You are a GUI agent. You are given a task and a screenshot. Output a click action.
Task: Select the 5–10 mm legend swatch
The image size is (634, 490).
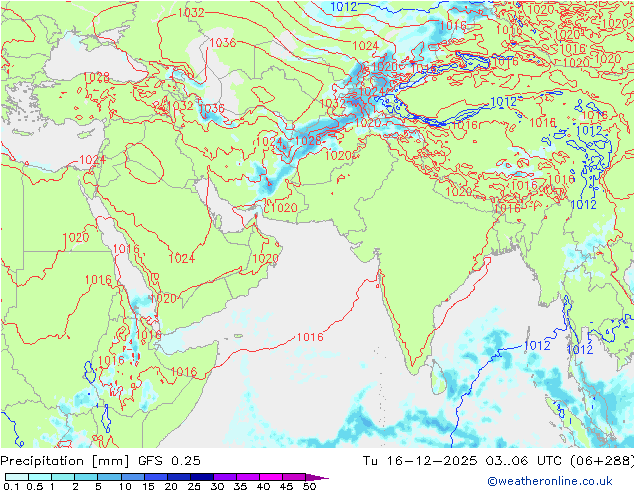coord(109,477)
